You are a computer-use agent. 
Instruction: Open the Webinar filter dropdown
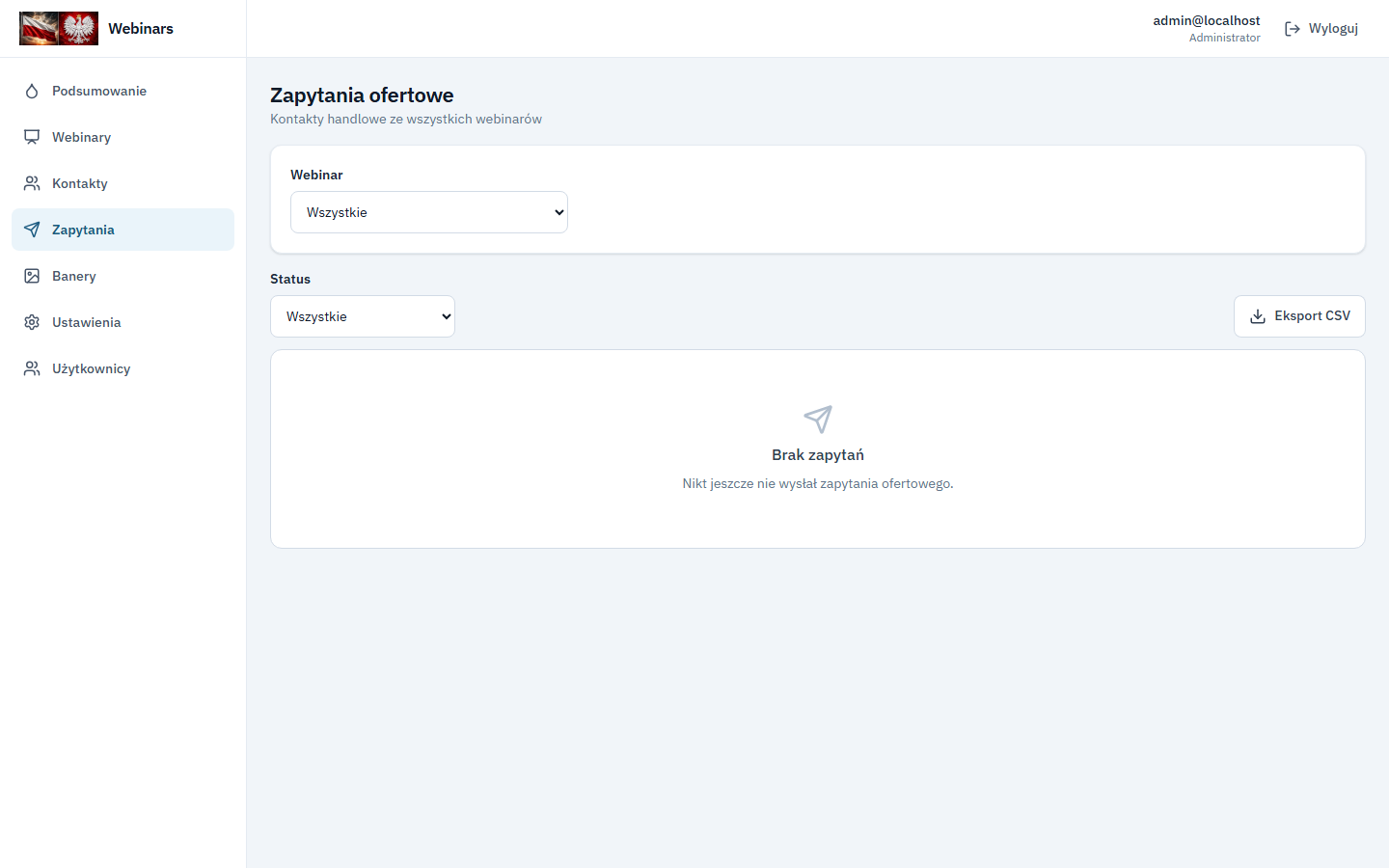(x=429, y=212)
